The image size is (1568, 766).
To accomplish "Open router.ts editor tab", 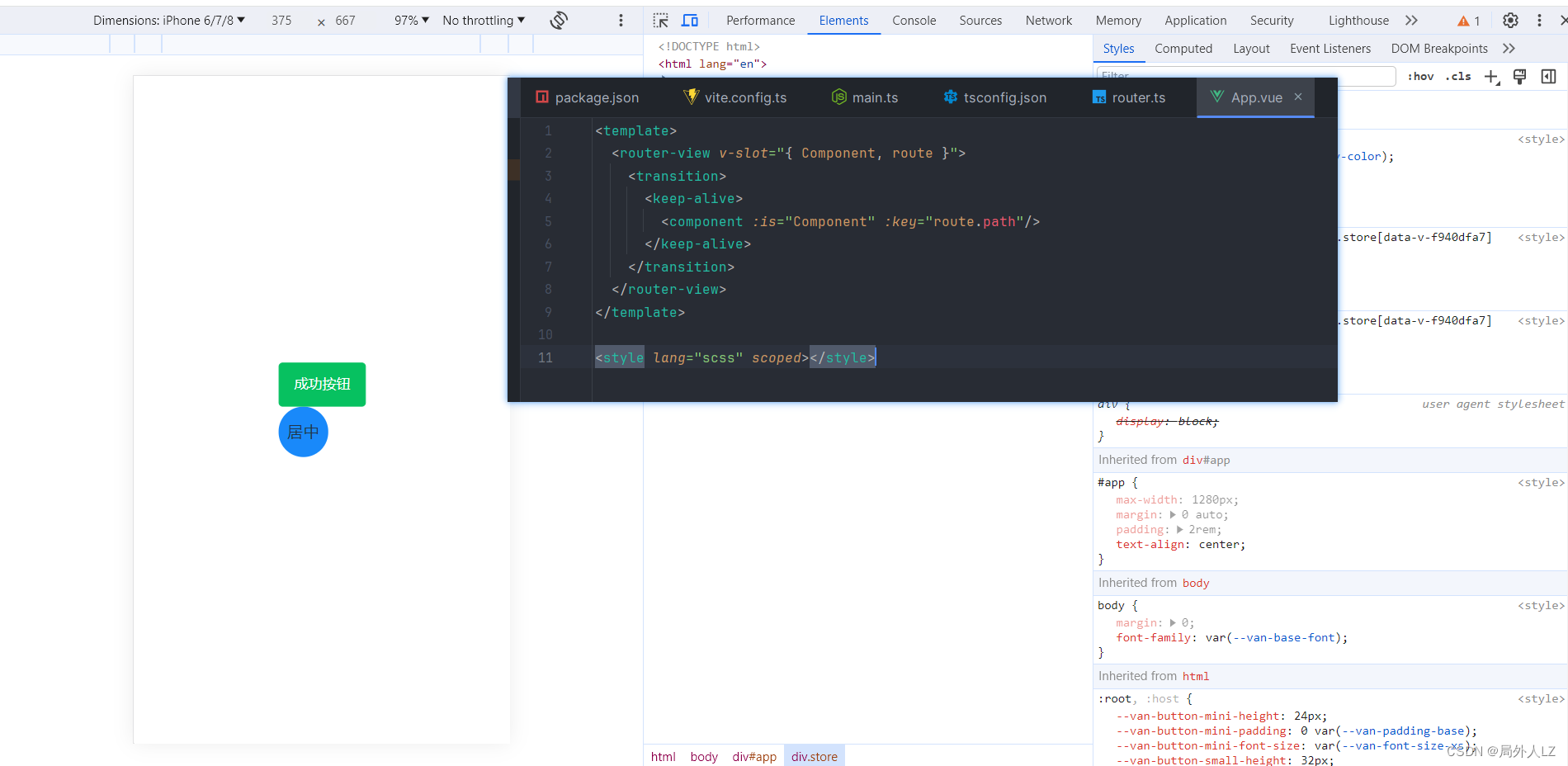I will pyautogui.click(x=1128, y=97).
